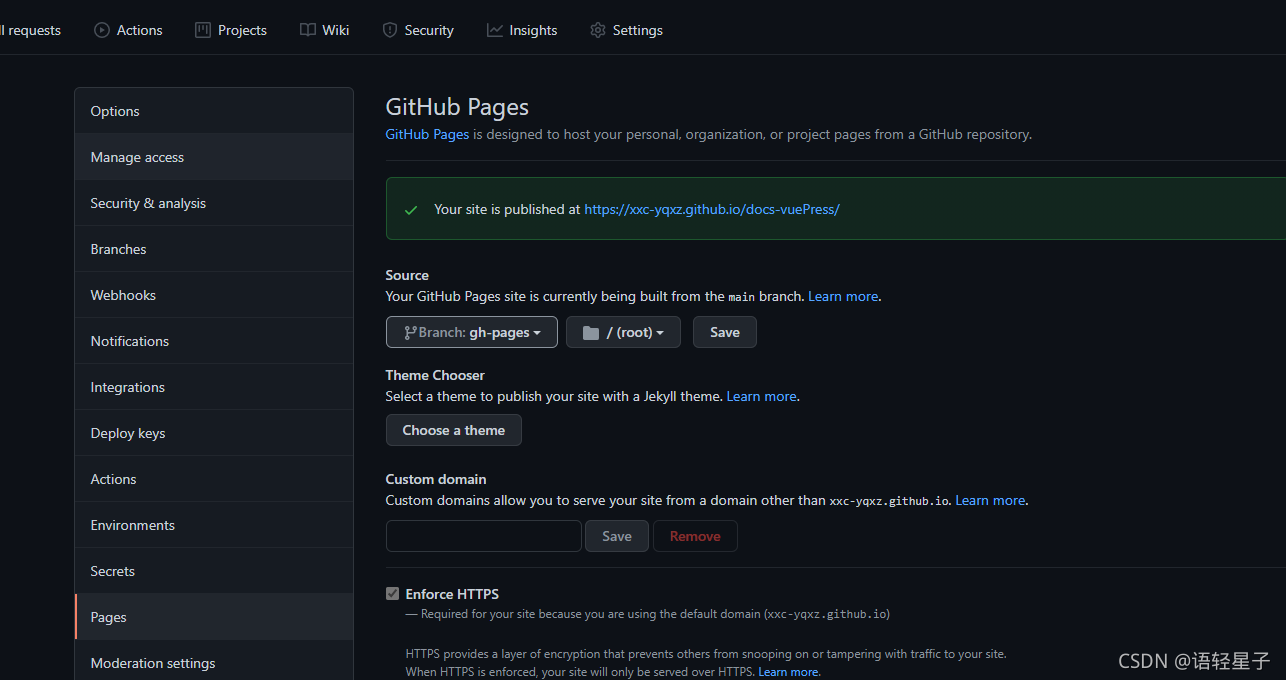Open Deploy keys settings
The width and height of the screenshot is (1286, 680).
pyautogui.click(x=214, y=433)
